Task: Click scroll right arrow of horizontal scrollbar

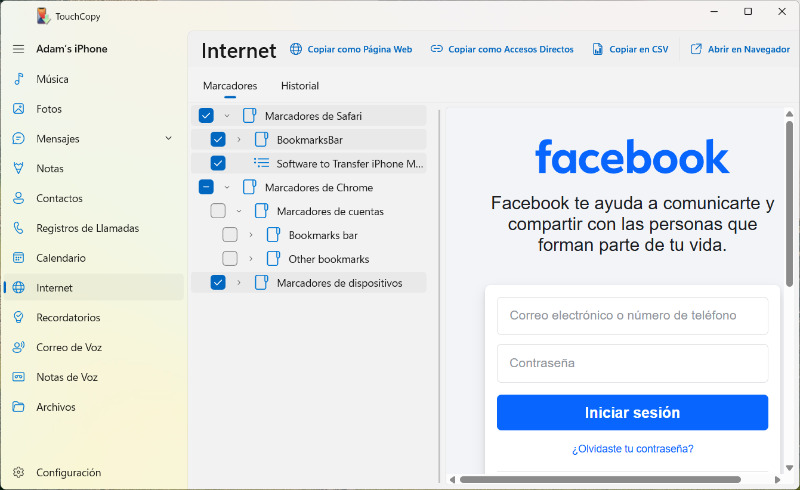Action: (778, 479)
